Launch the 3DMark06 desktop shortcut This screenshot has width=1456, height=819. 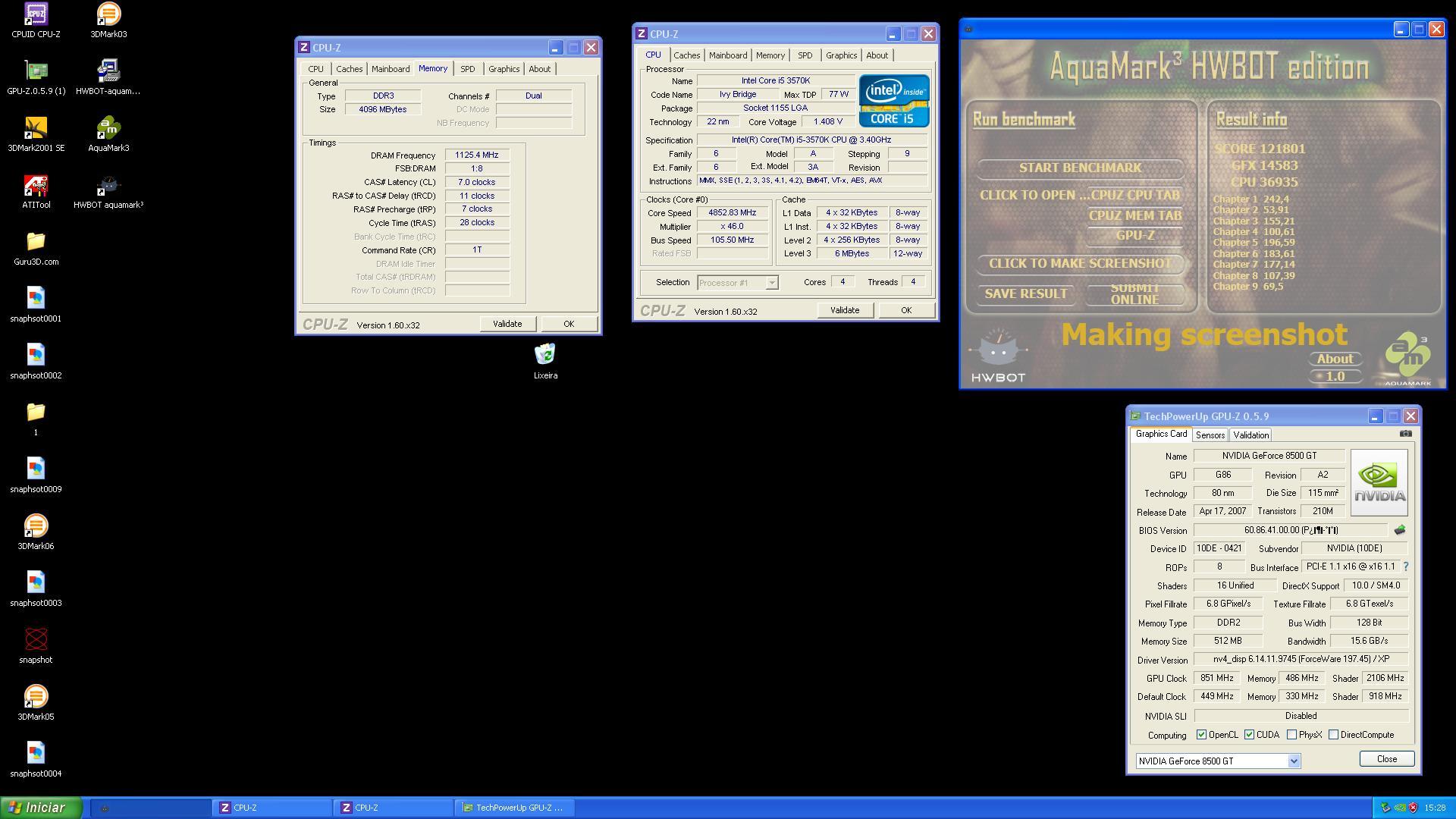tap(36, 532)
